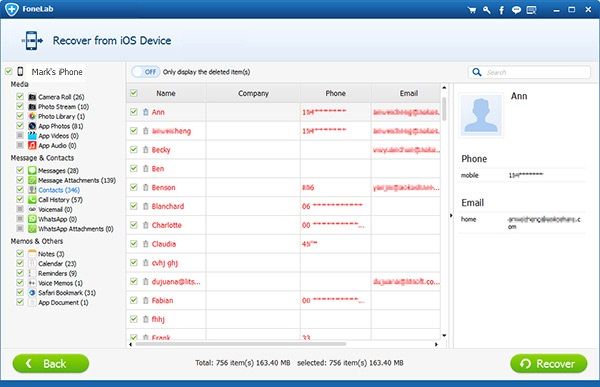Select the fhhj contact row
The width and height of the screenshot is (600, 387).
[x=284, y=319]
